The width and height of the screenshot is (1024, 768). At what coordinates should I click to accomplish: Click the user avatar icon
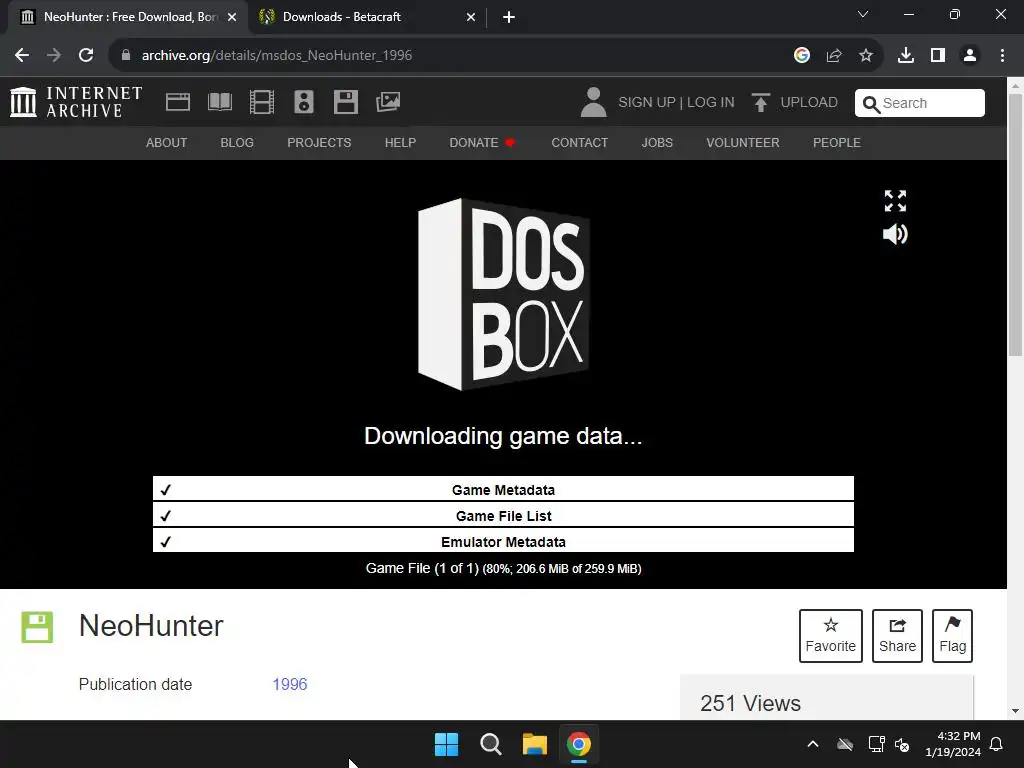tap(593, 102)
